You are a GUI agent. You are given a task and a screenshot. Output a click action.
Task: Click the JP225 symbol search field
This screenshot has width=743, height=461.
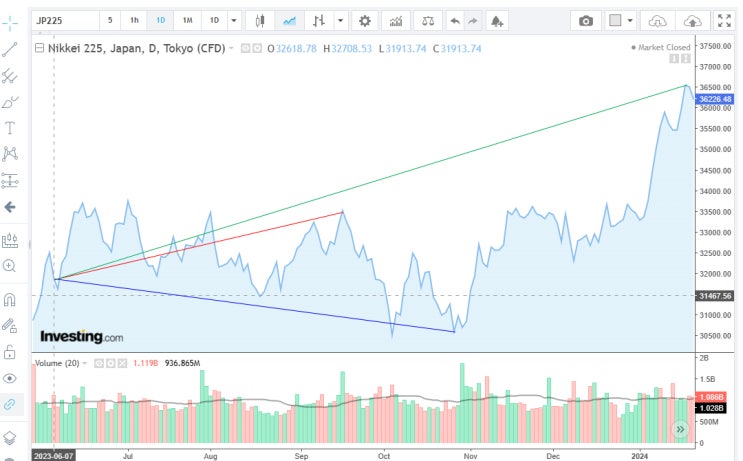coord(65,21)
